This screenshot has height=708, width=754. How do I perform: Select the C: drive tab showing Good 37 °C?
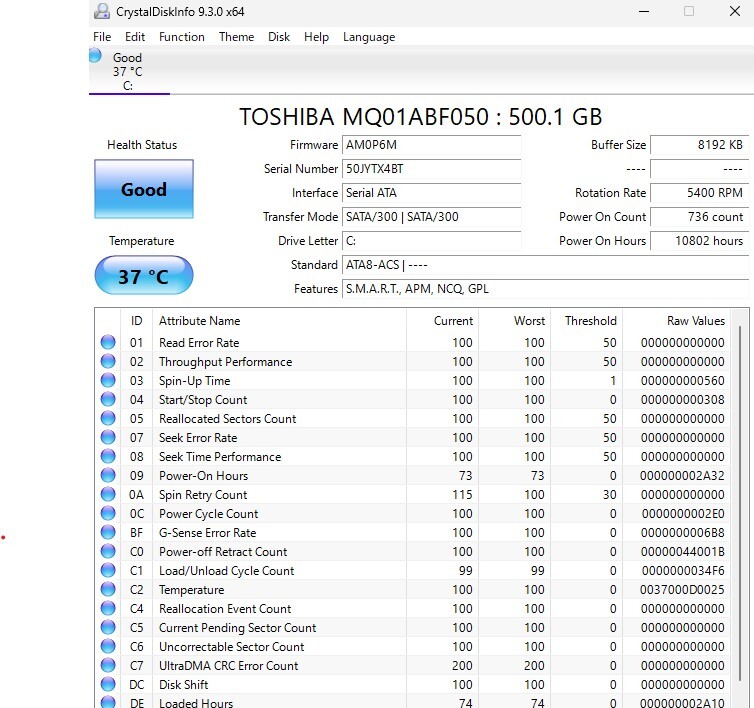(127, 71)
